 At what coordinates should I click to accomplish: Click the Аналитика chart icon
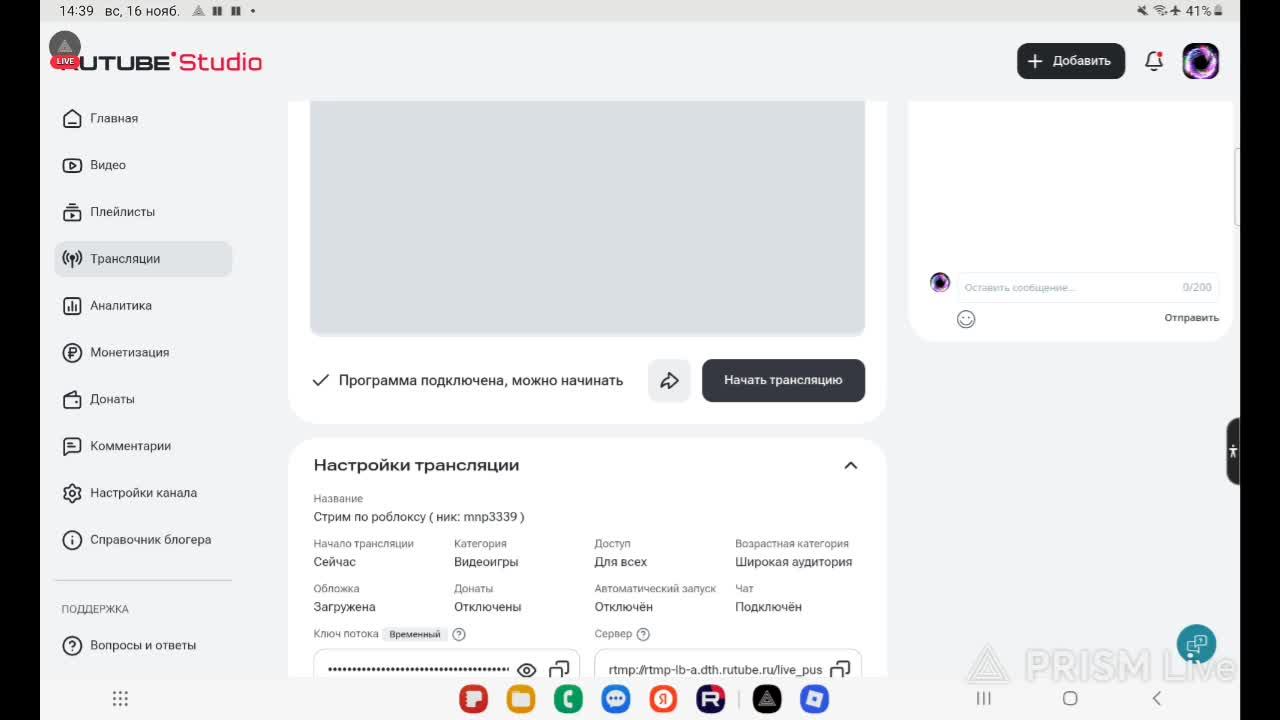coord(72,306)
